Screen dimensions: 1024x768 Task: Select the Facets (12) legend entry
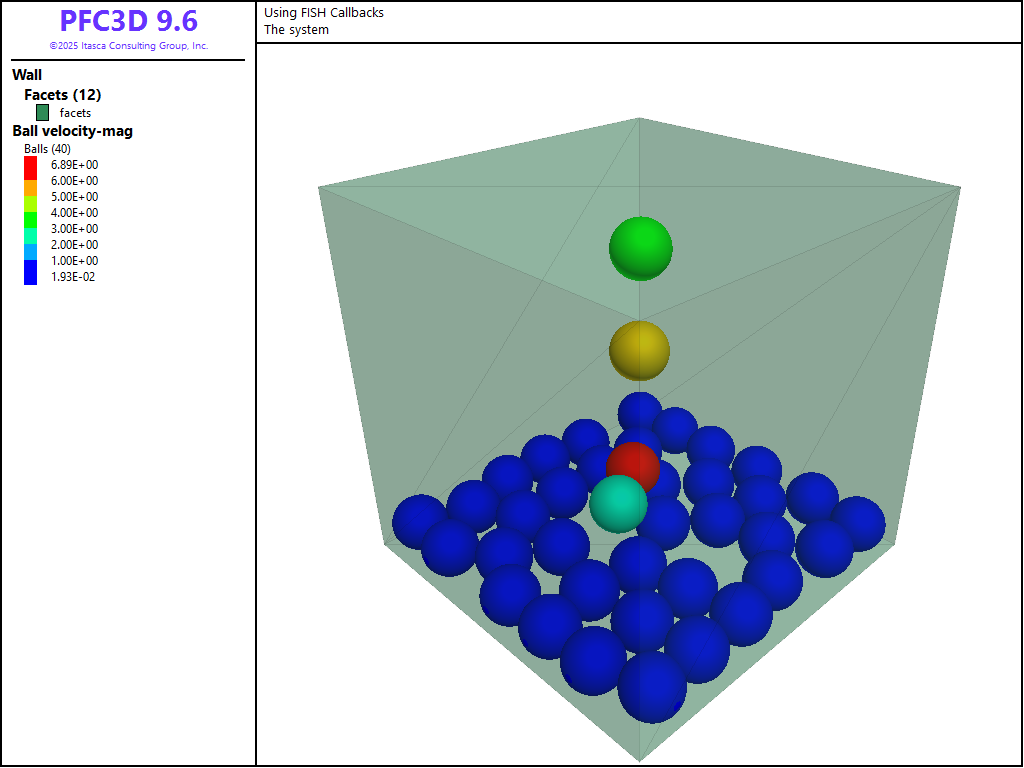(62, 95)
